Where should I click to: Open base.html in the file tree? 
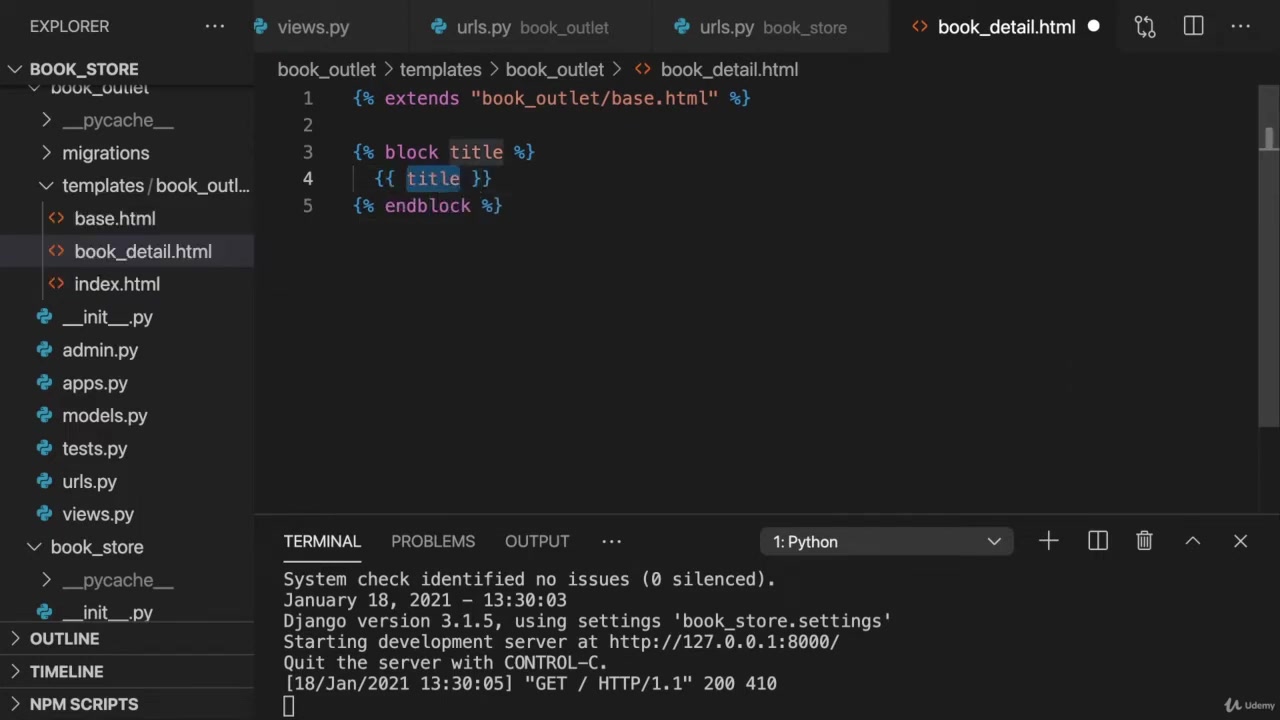114,218
